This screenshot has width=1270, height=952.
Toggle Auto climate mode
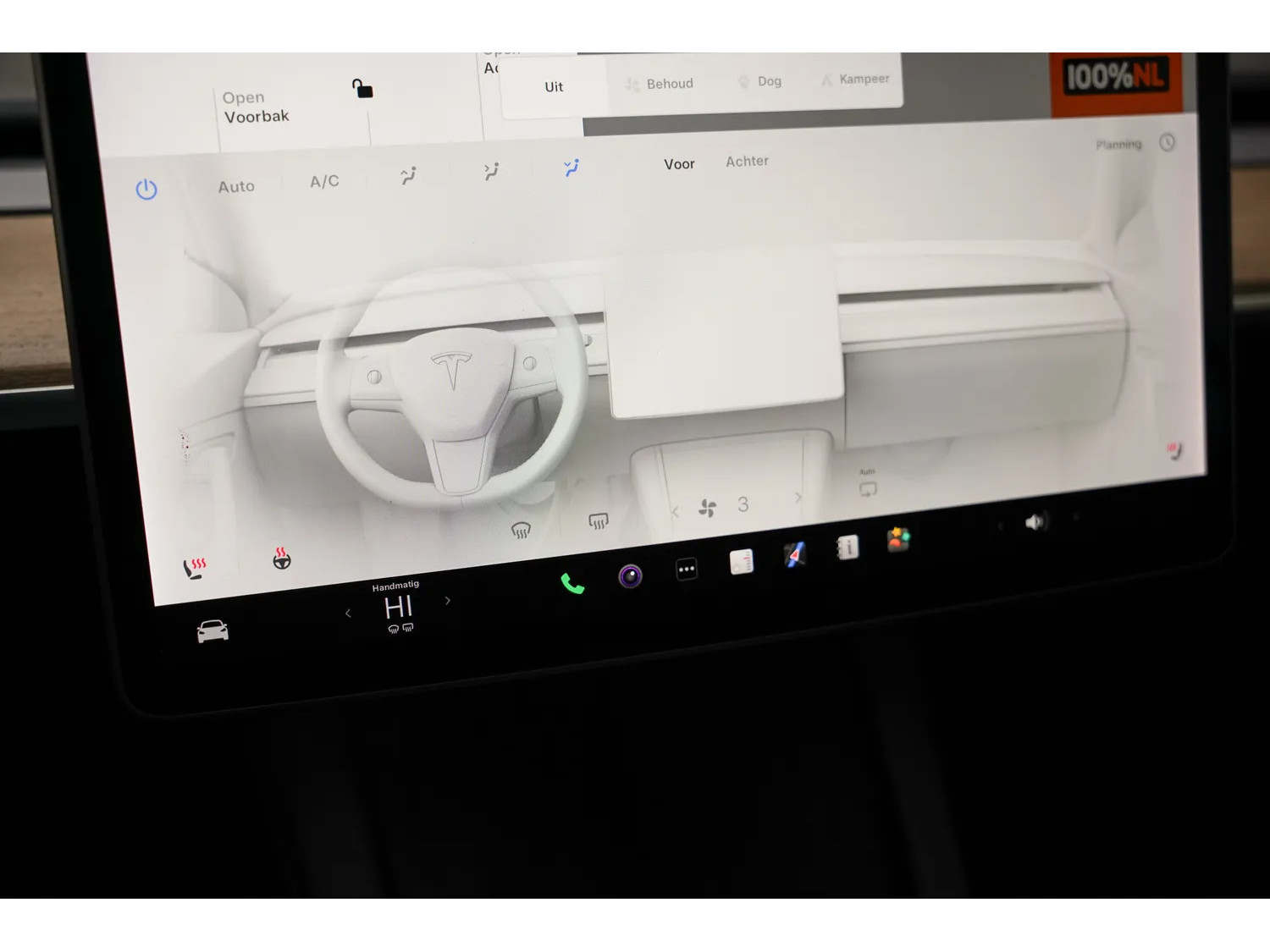(x=236, y=186)
